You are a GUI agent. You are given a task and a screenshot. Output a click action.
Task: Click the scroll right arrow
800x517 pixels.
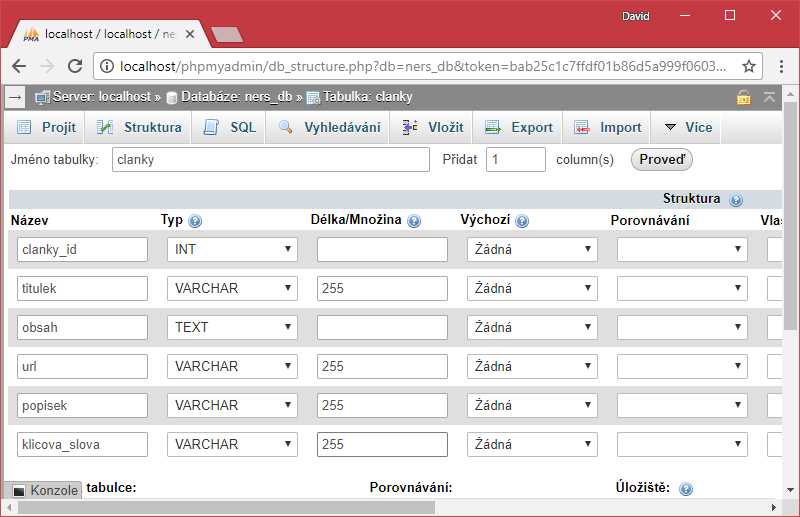click(x=773, y=508)
